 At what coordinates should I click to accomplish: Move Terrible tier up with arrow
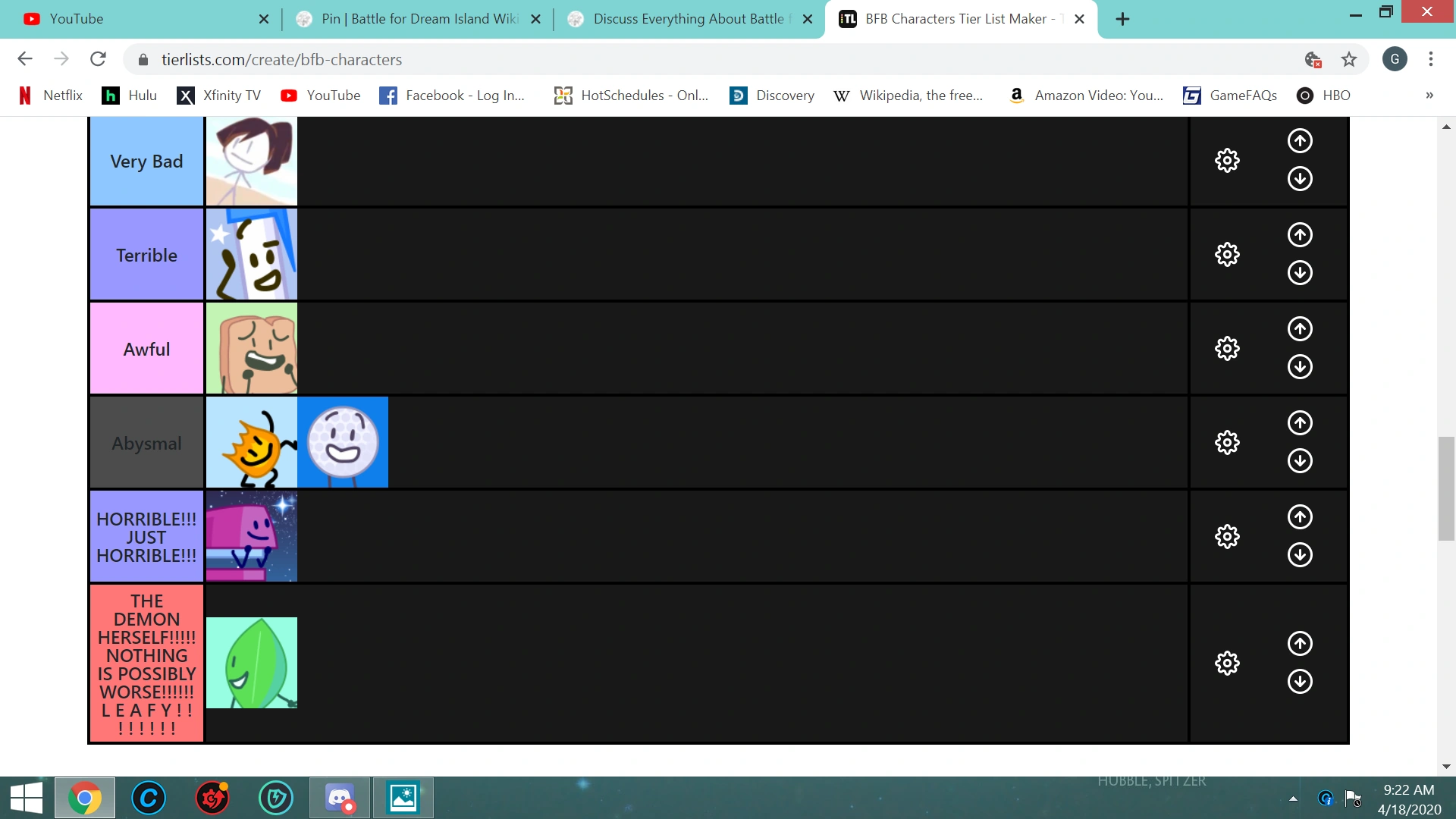(1300, 235)
